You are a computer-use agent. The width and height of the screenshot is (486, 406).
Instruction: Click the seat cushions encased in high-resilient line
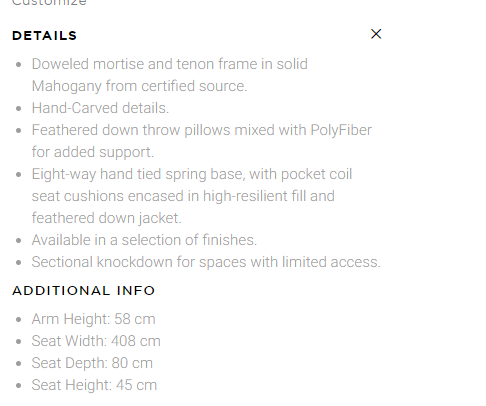[x=183, y=196]
